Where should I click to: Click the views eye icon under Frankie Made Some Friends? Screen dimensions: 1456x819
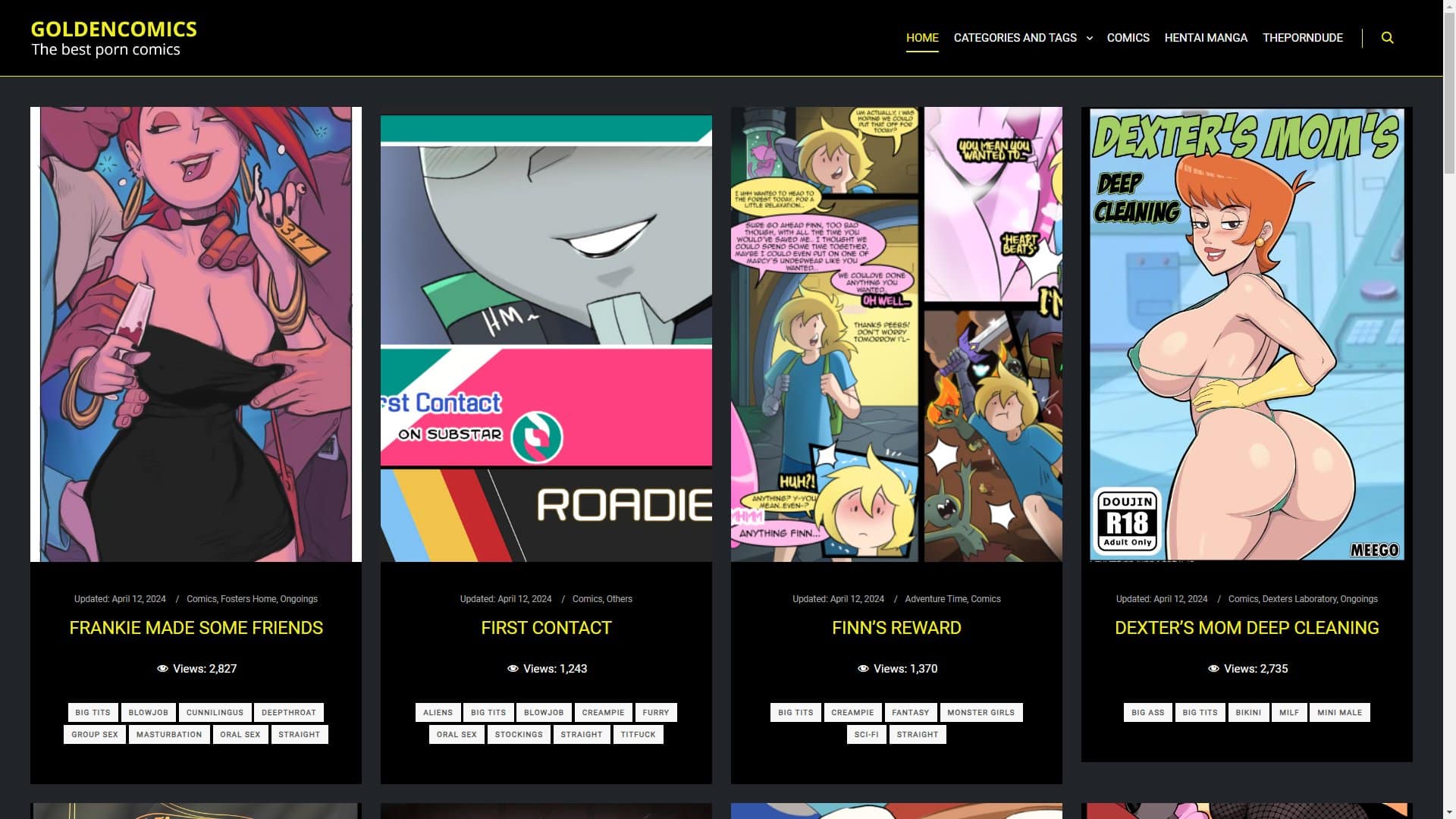(x=162, y=668)
